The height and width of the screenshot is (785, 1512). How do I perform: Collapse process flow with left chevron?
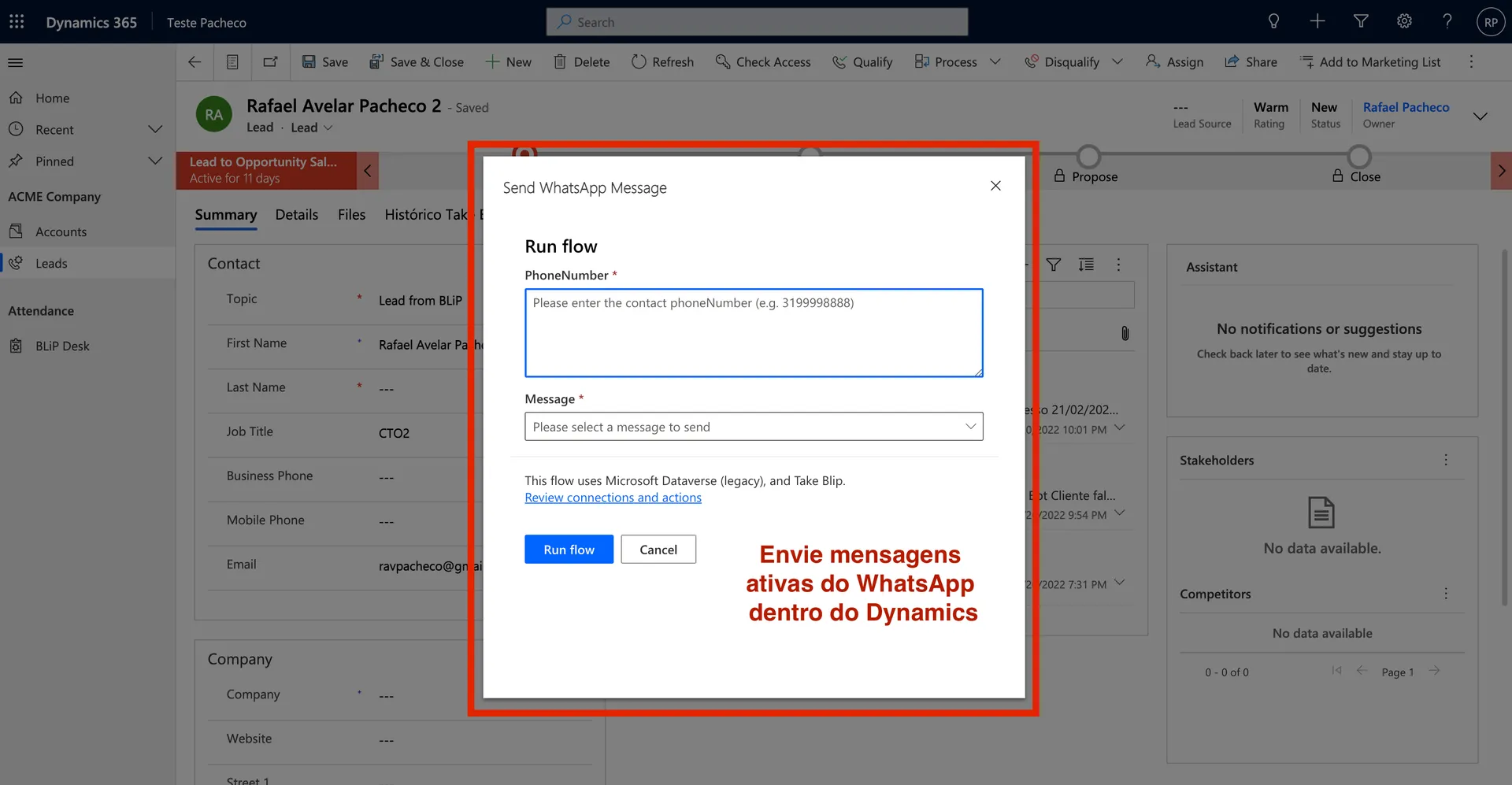[367, 171]
